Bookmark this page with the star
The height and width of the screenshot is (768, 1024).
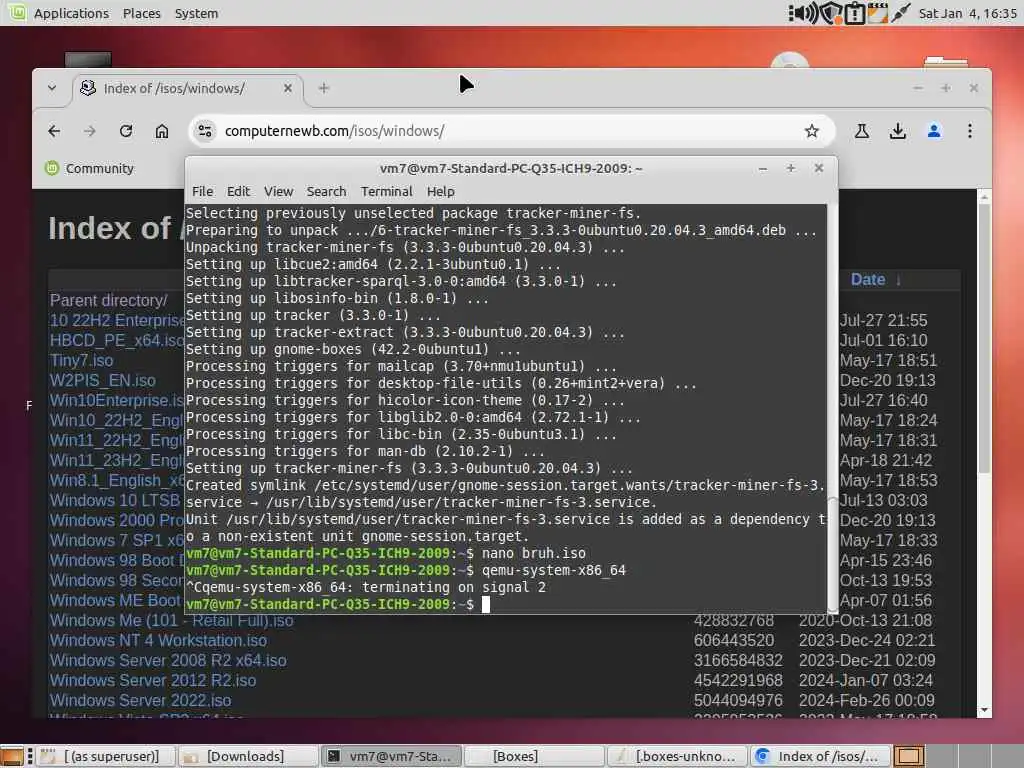[812, 131]
